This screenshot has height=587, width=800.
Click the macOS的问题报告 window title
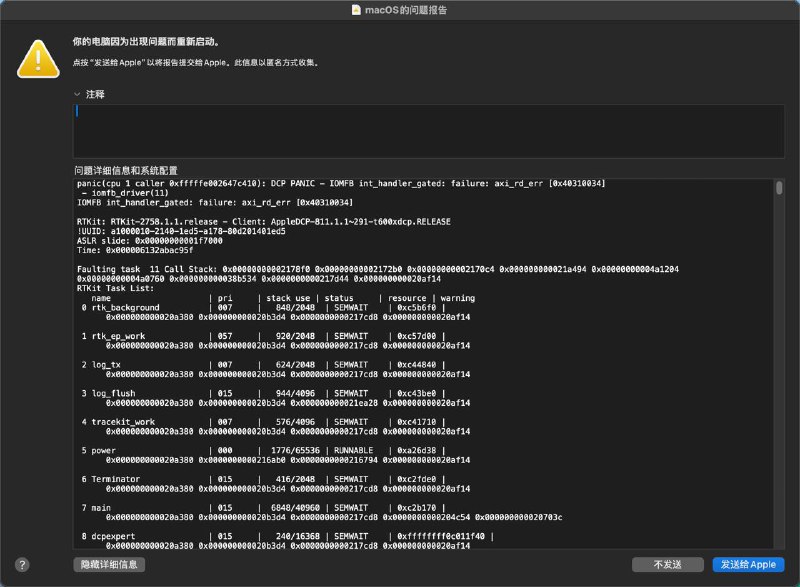coord(406,10)
